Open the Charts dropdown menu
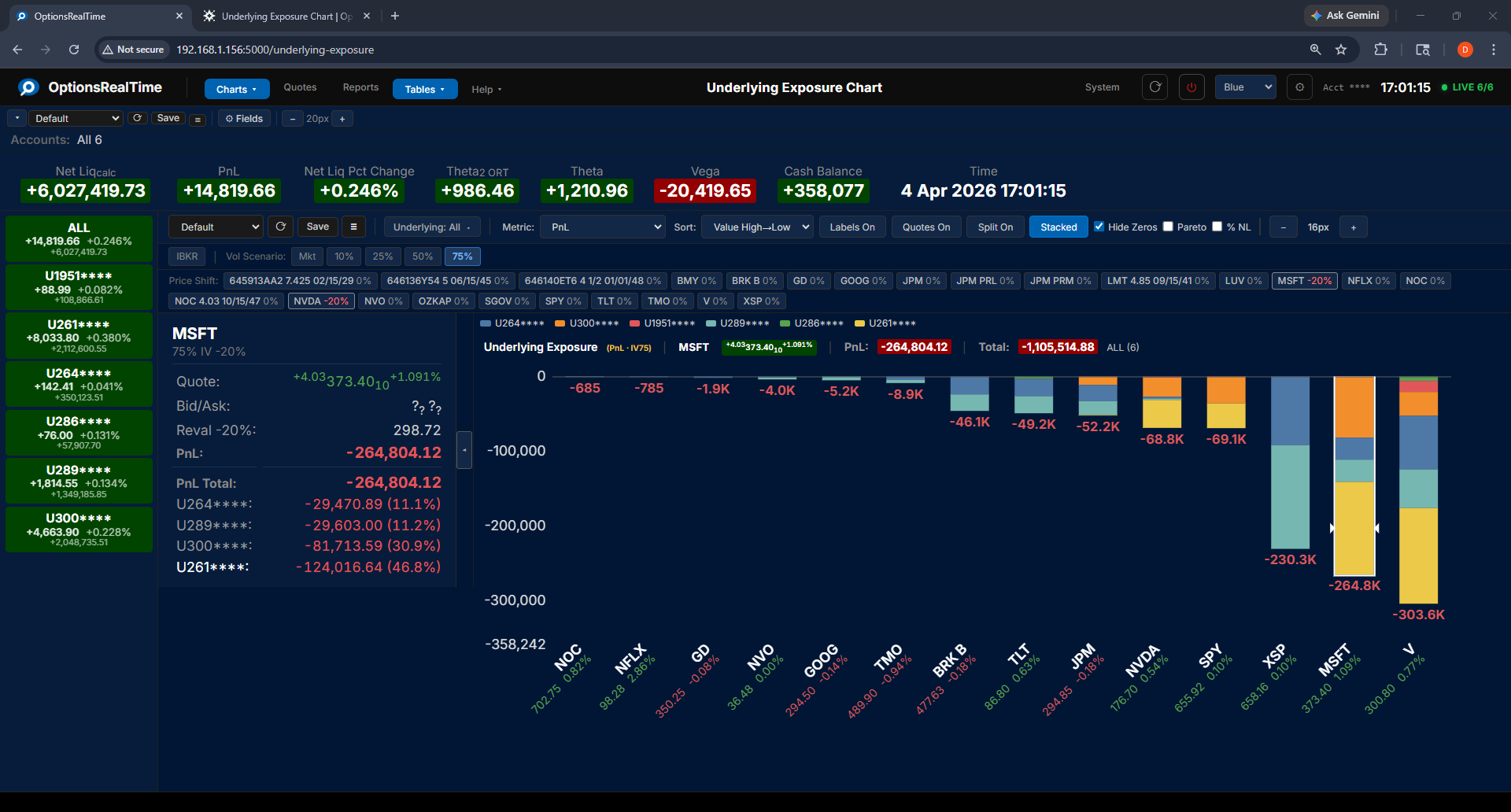 click(x=237, y=89)
